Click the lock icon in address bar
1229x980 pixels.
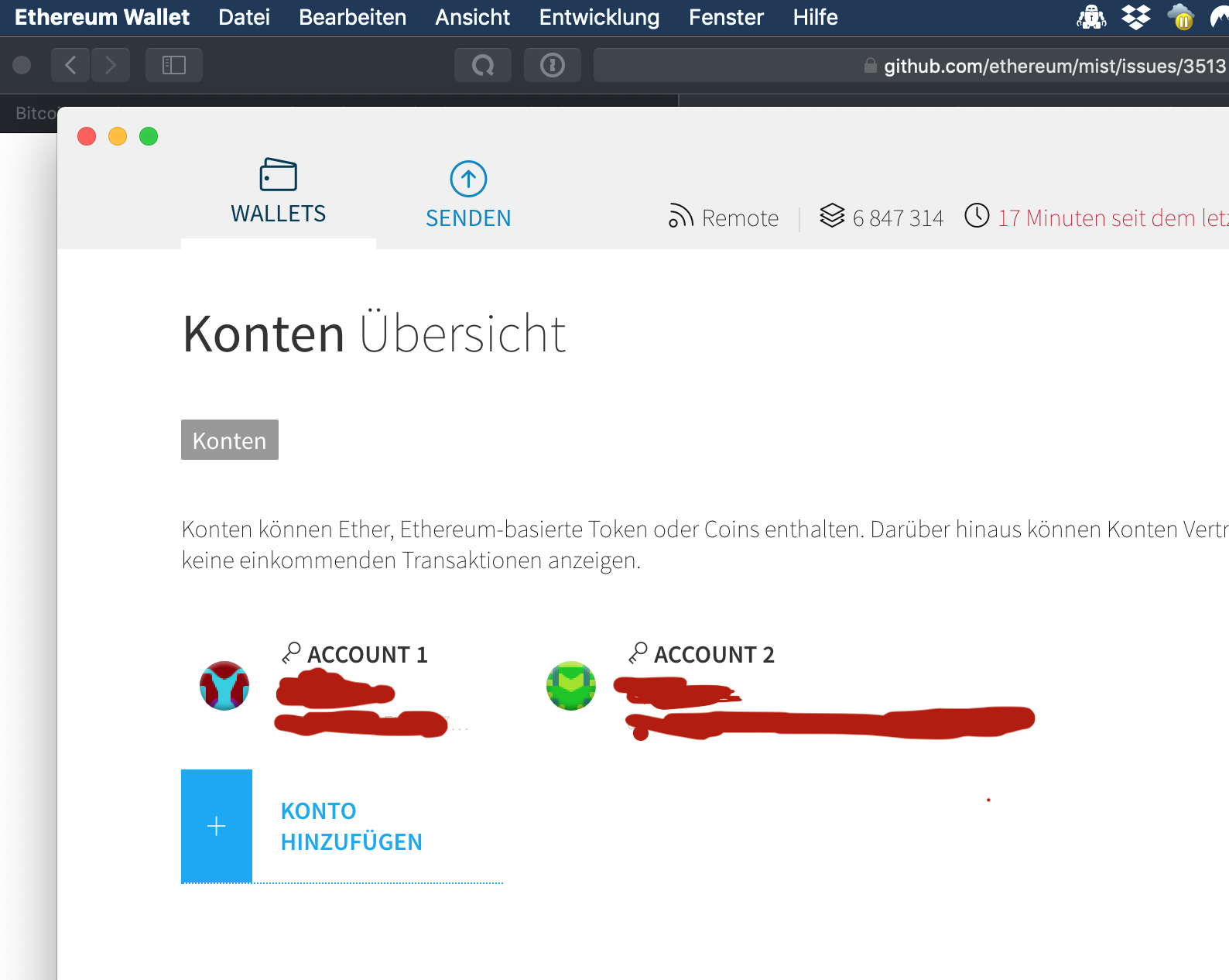click(871, 65)
